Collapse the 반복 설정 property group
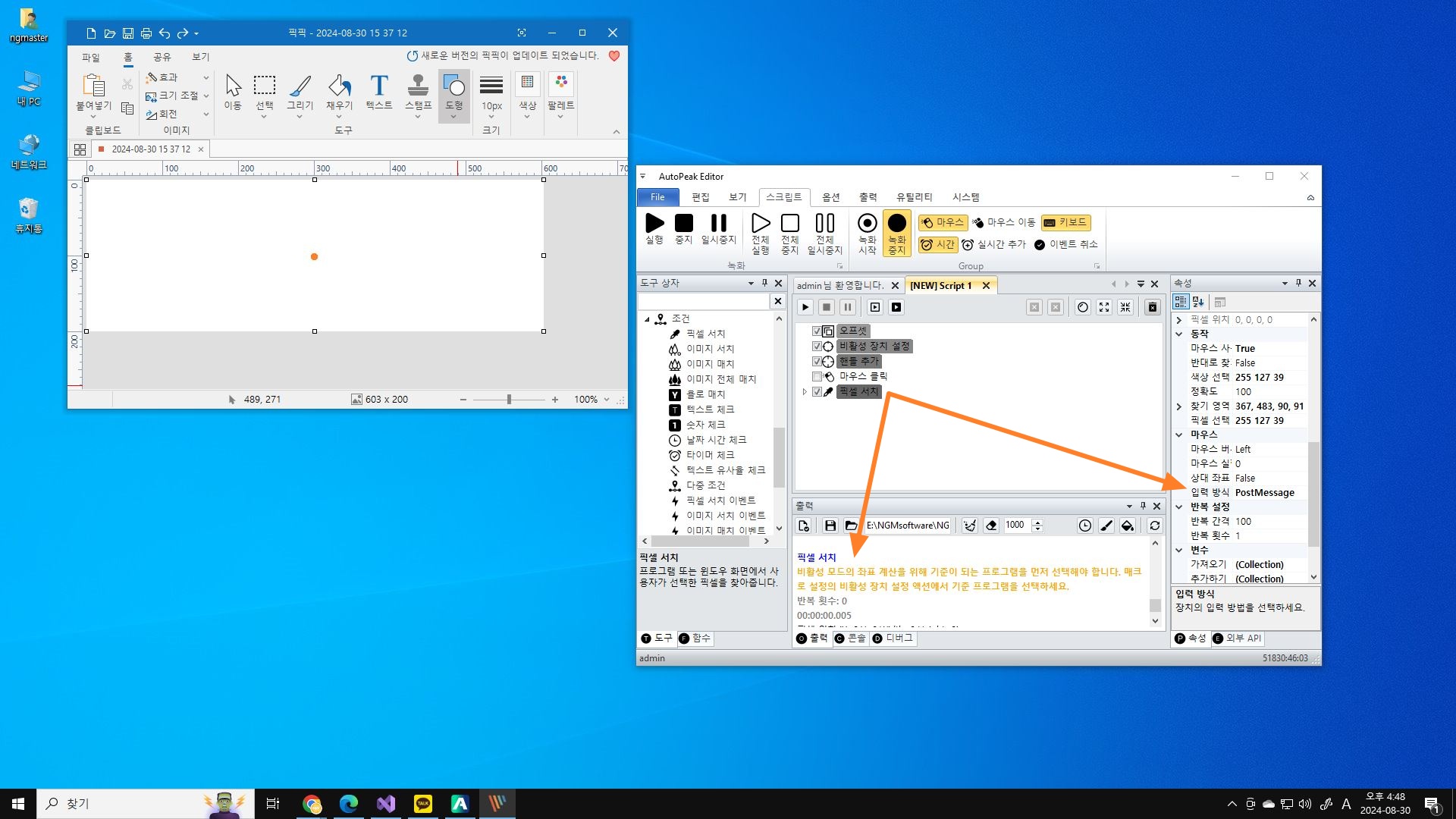This screenshot has height=819, width=1456. [x=1179, y=507]
